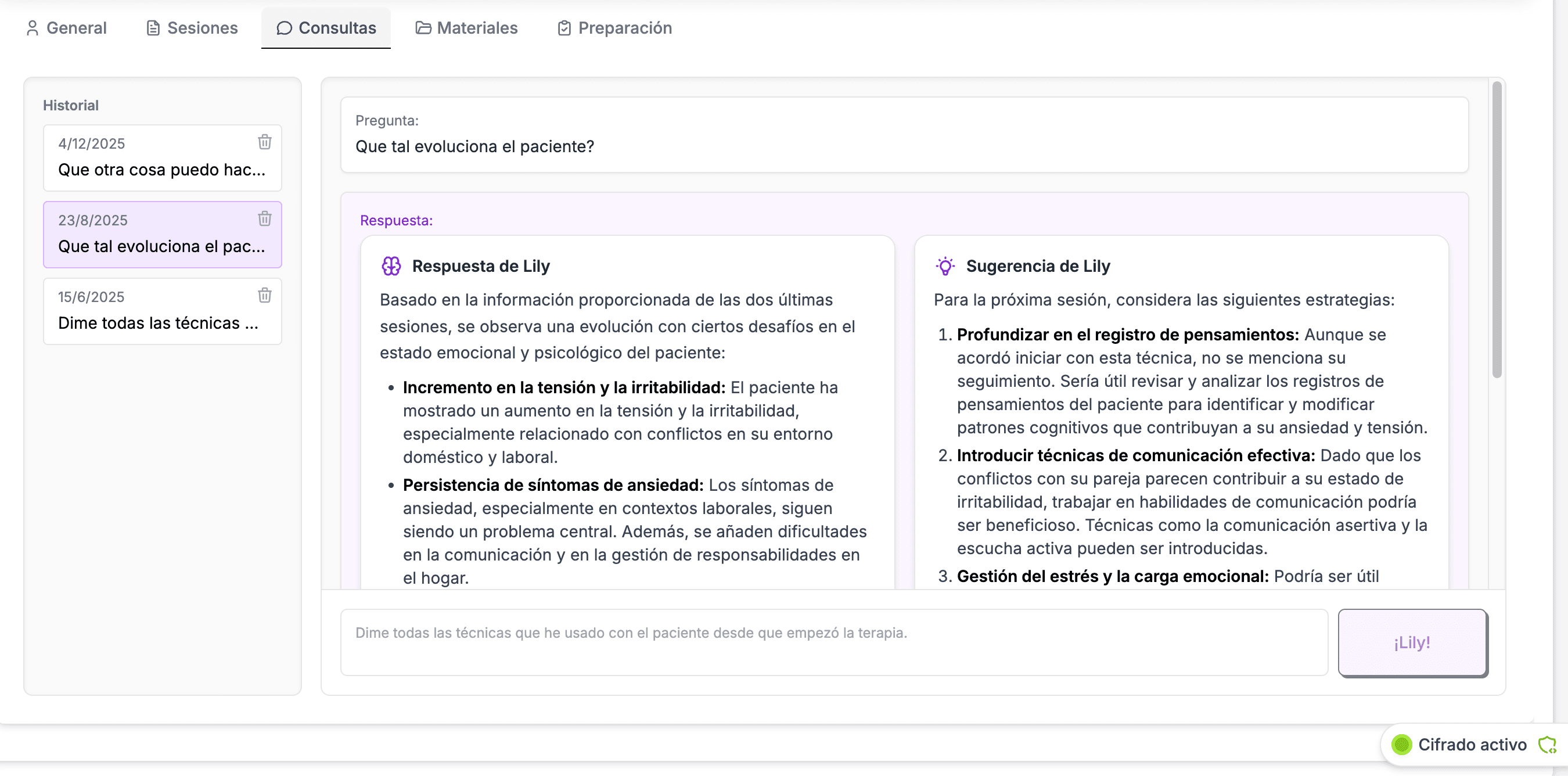
Task: Click the person icon on the General tab
Action: tap(34, 27)
